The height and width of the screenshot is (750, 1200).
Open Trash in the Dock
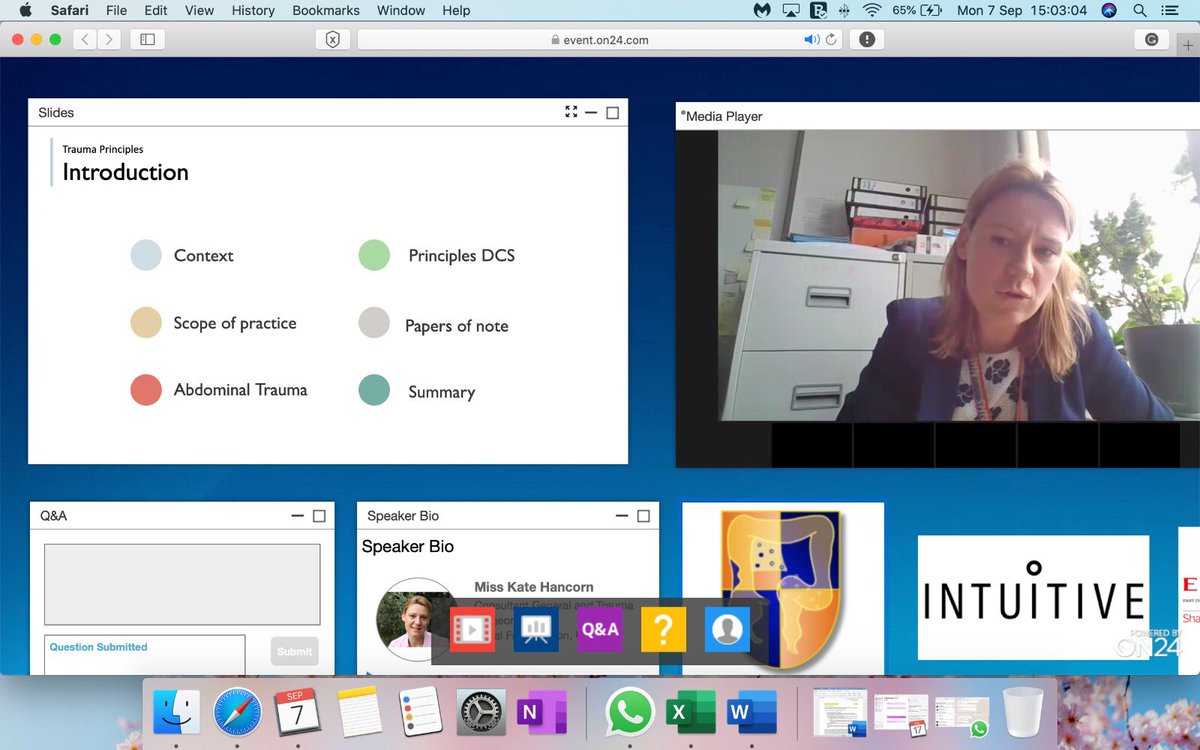pyautogui.click(x=1023, y=713)
